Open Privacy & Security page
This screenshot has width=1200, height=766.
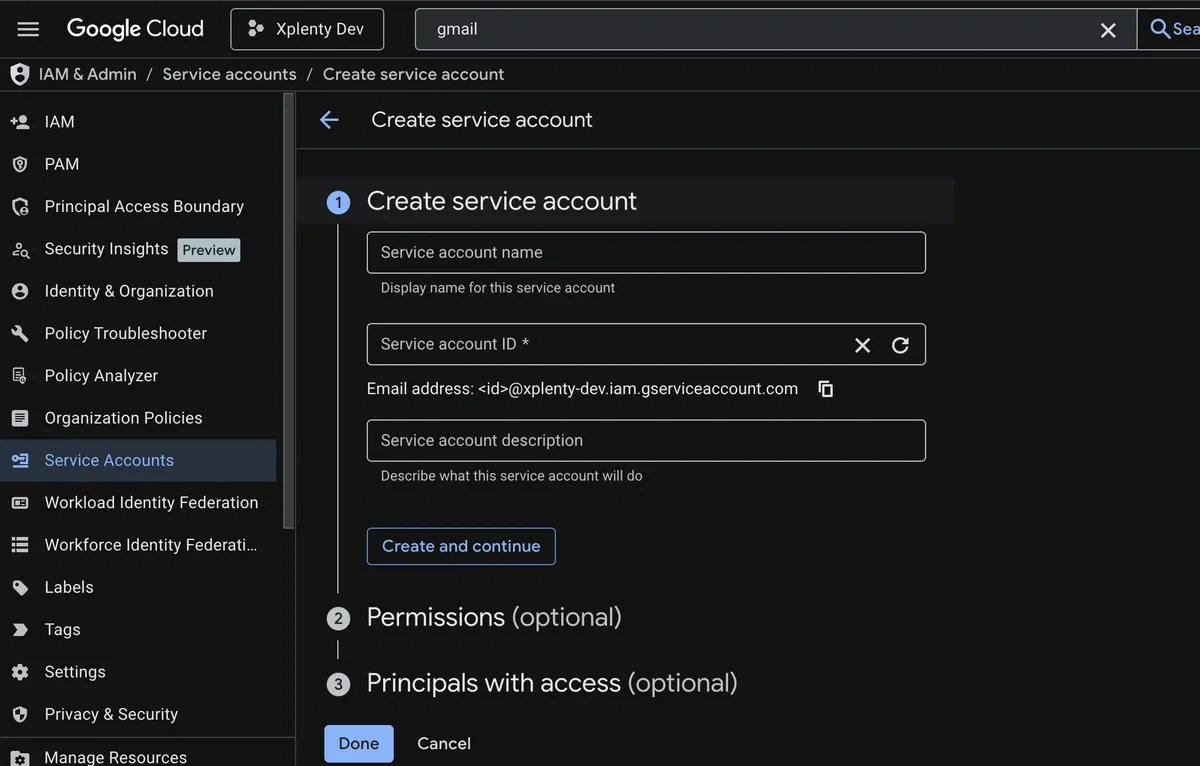pyautogui.click(x=111, y=714)
